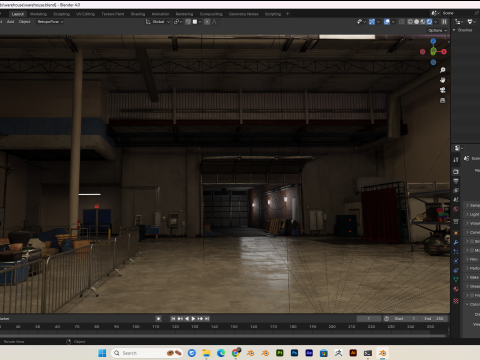Select material preview shading
The width and height of the screenshot is (480, 360).
(x=423, y=22)
